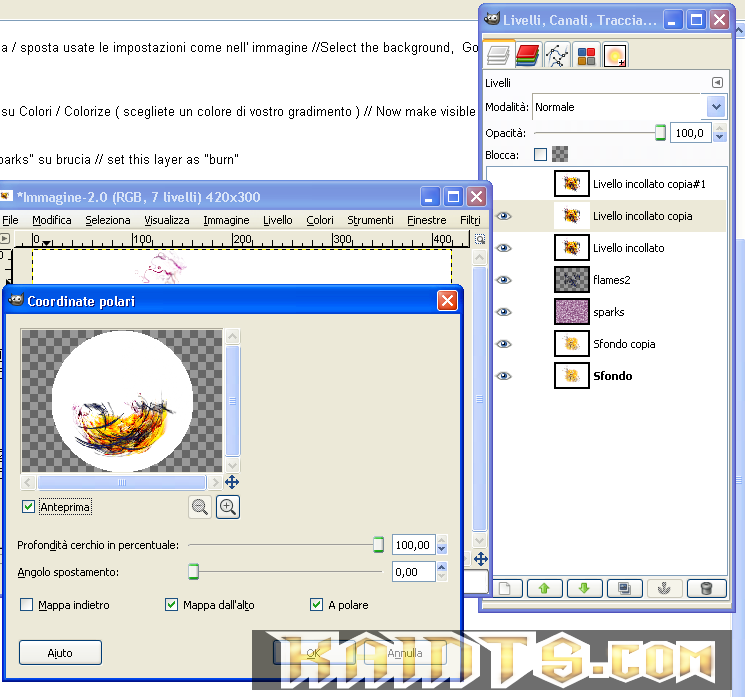The height and width of the screenshot is (697, 745).
Task: Hide the sparks layer via eye icon
Action: pyautogui.click(x=504, y=312)
